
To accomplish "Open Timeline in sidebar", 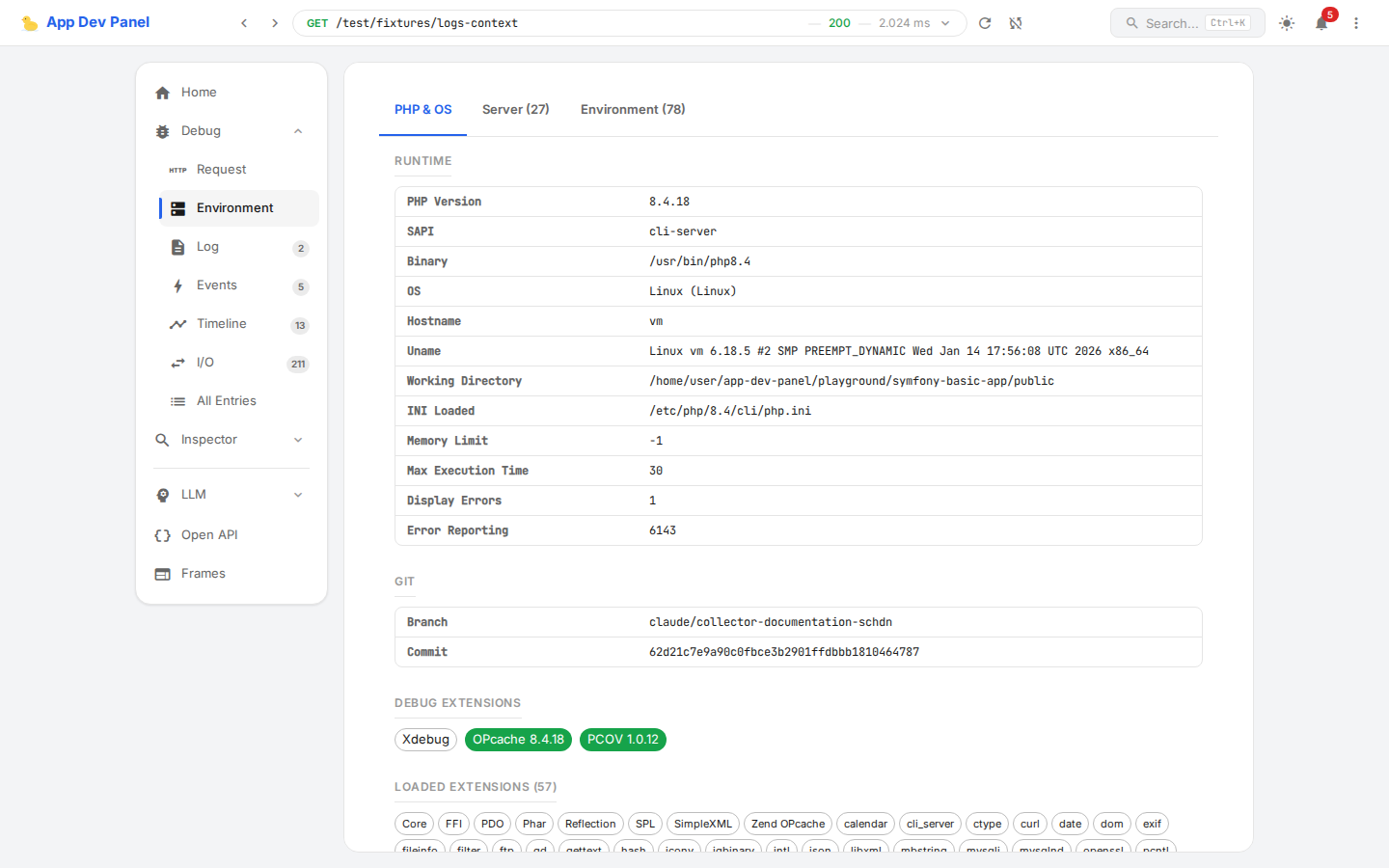I will pyautogui.click(x=221, y=324).
